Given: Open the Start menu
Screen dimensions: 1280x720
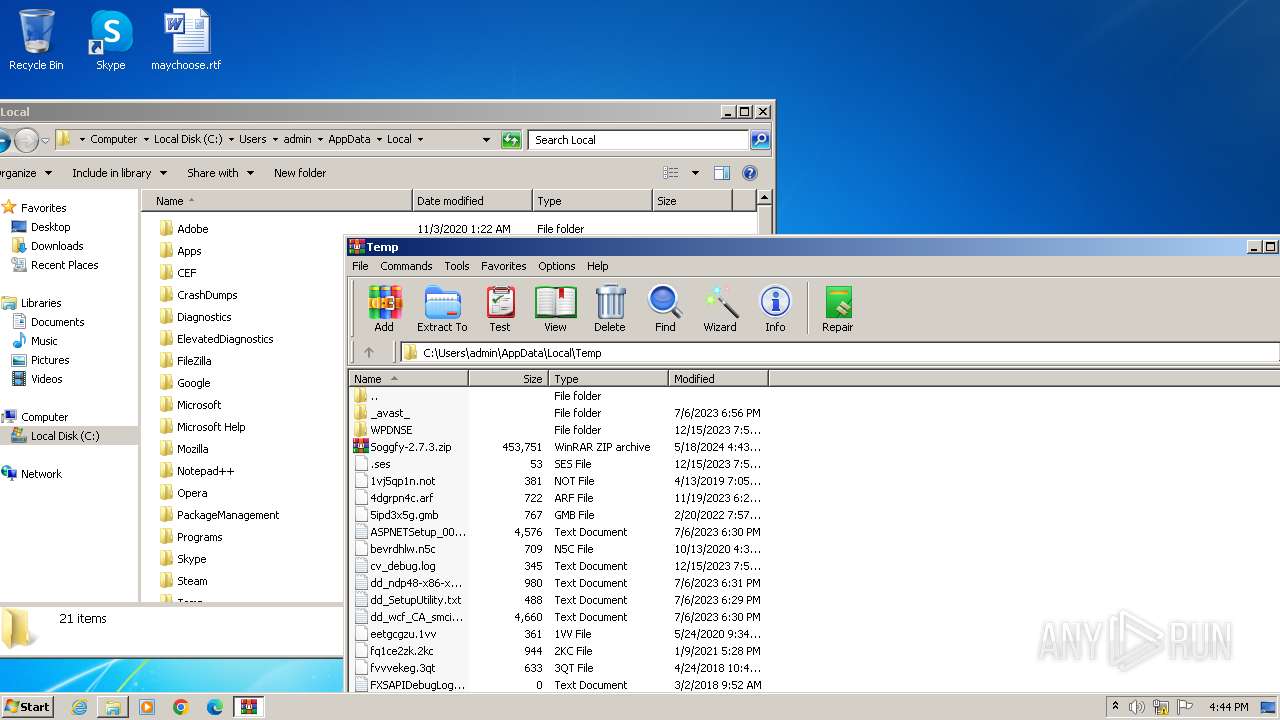Looking at the screenshot, I should (x=27, y=707).
